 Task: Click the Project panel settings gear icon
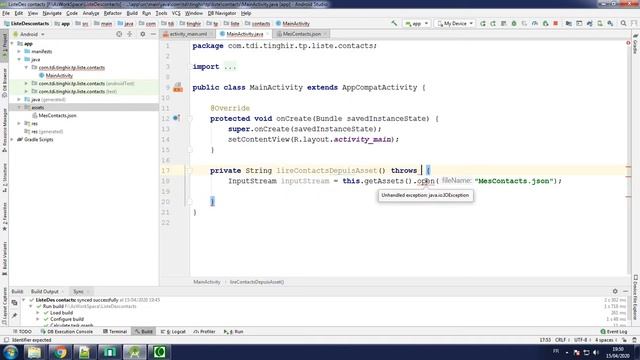(x=142, y=34)
